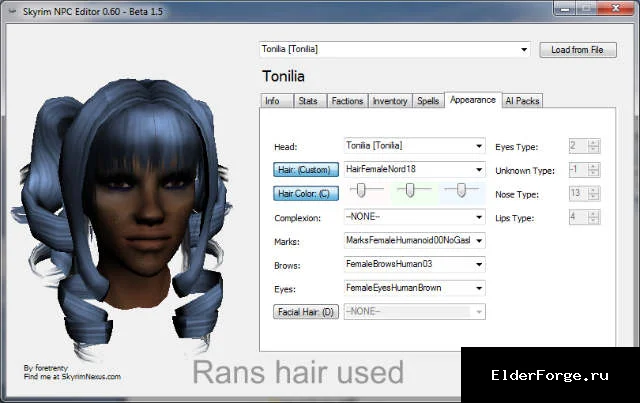640x403 pixels.
Task: Open the NPC selector dropdown arrow
Action: pyautogui.click(x=524, y=50)
